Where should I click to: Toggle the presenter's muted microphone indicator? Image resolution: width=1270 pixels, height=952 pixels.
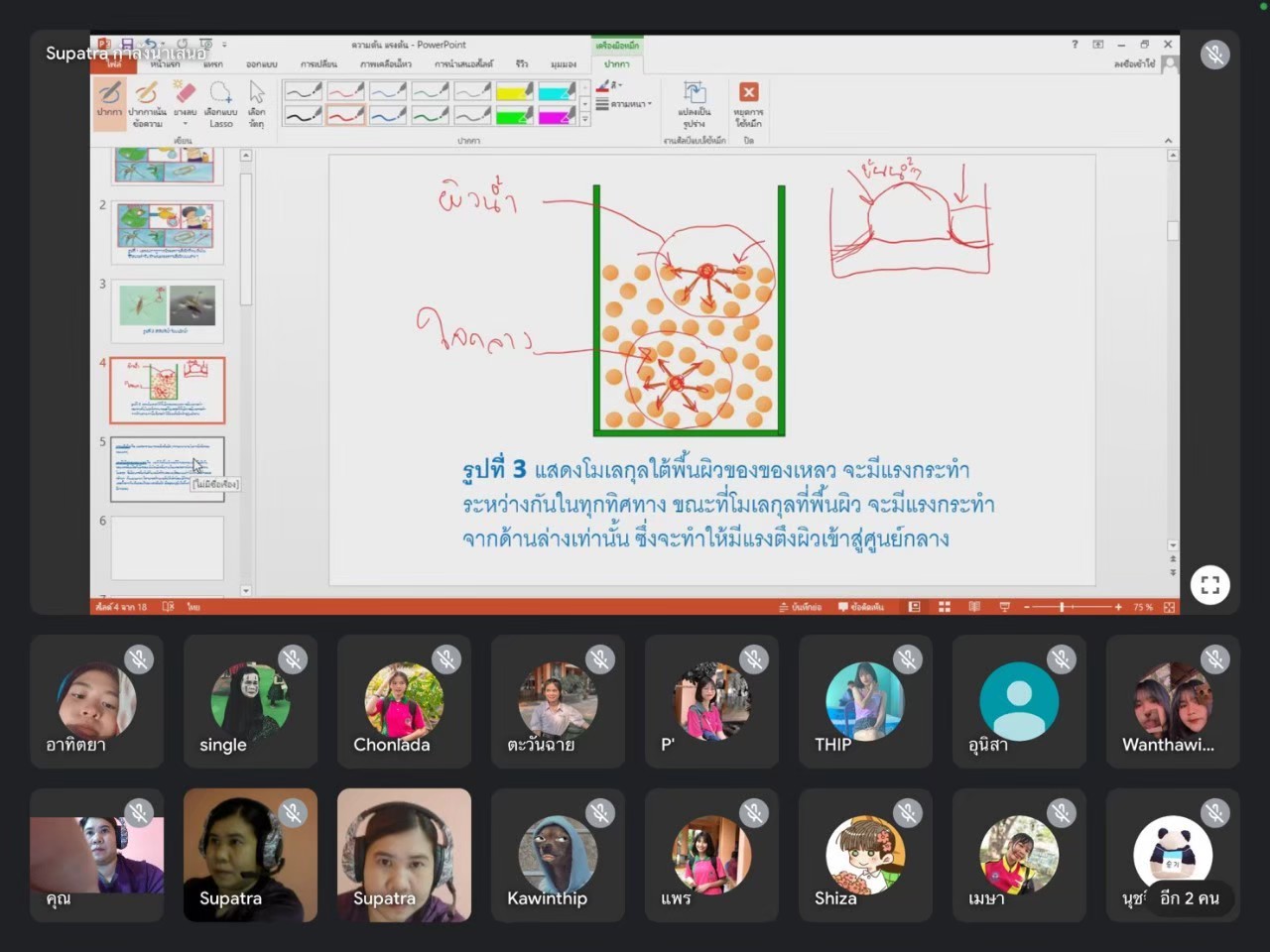tap(1214, 55)
